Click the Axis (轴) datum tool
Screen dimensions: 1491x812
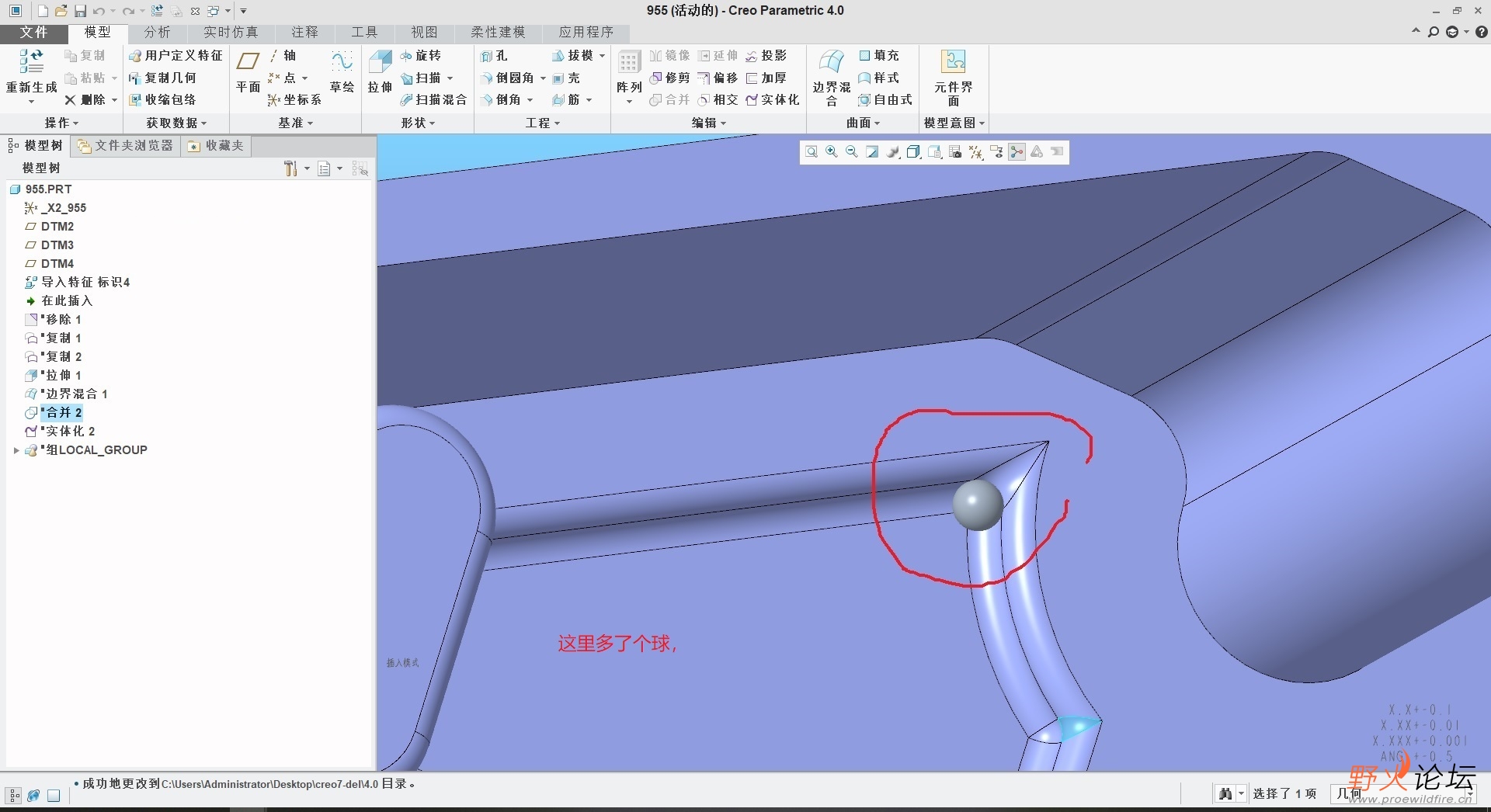(283, 56)
